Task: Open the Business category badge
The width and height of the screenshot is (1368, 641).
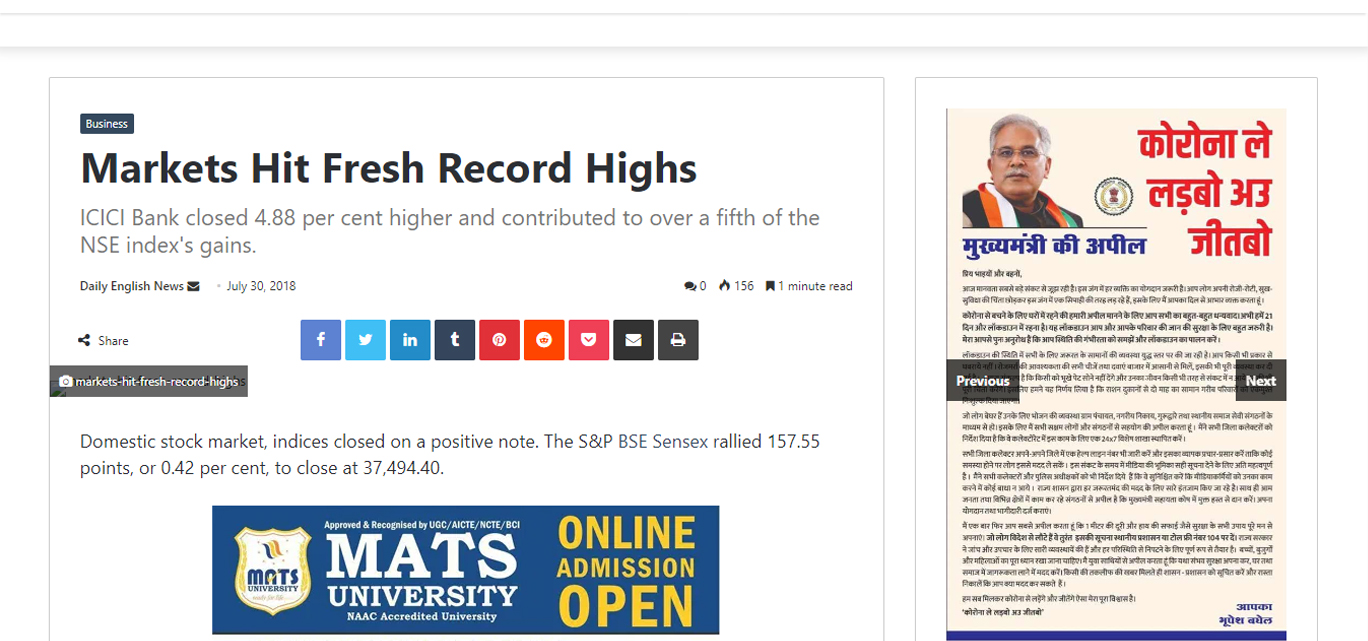Action: [x=107, y=124]
